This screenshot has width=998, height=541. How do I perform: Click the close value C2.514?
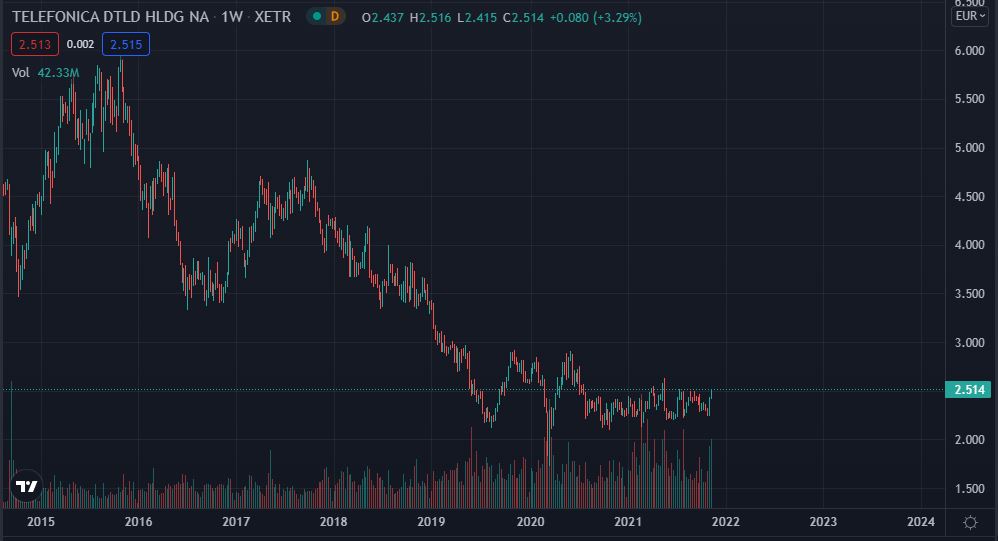tap(523, 18)
